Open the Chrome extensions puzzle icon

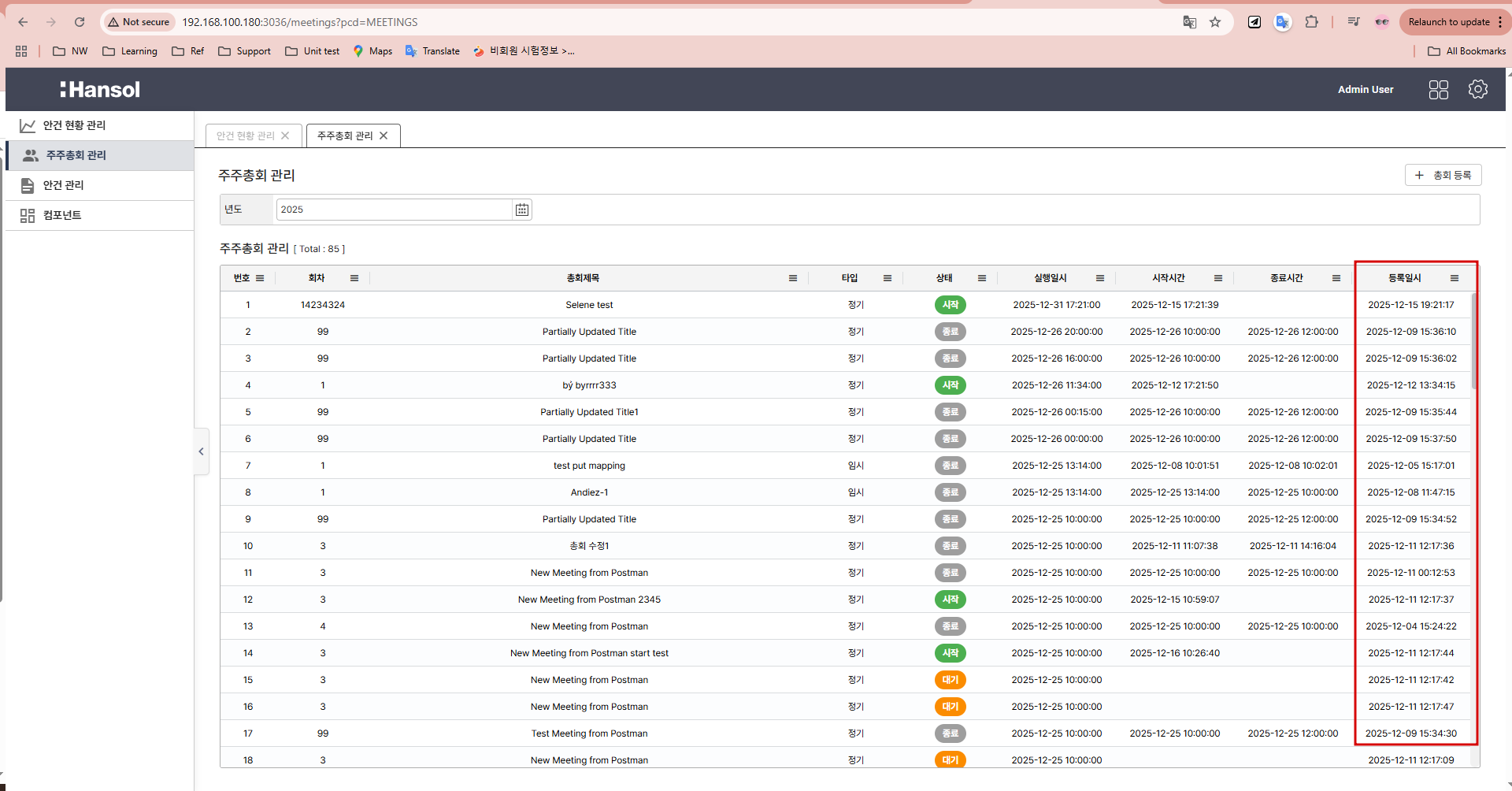click(x=1311, y=22)
